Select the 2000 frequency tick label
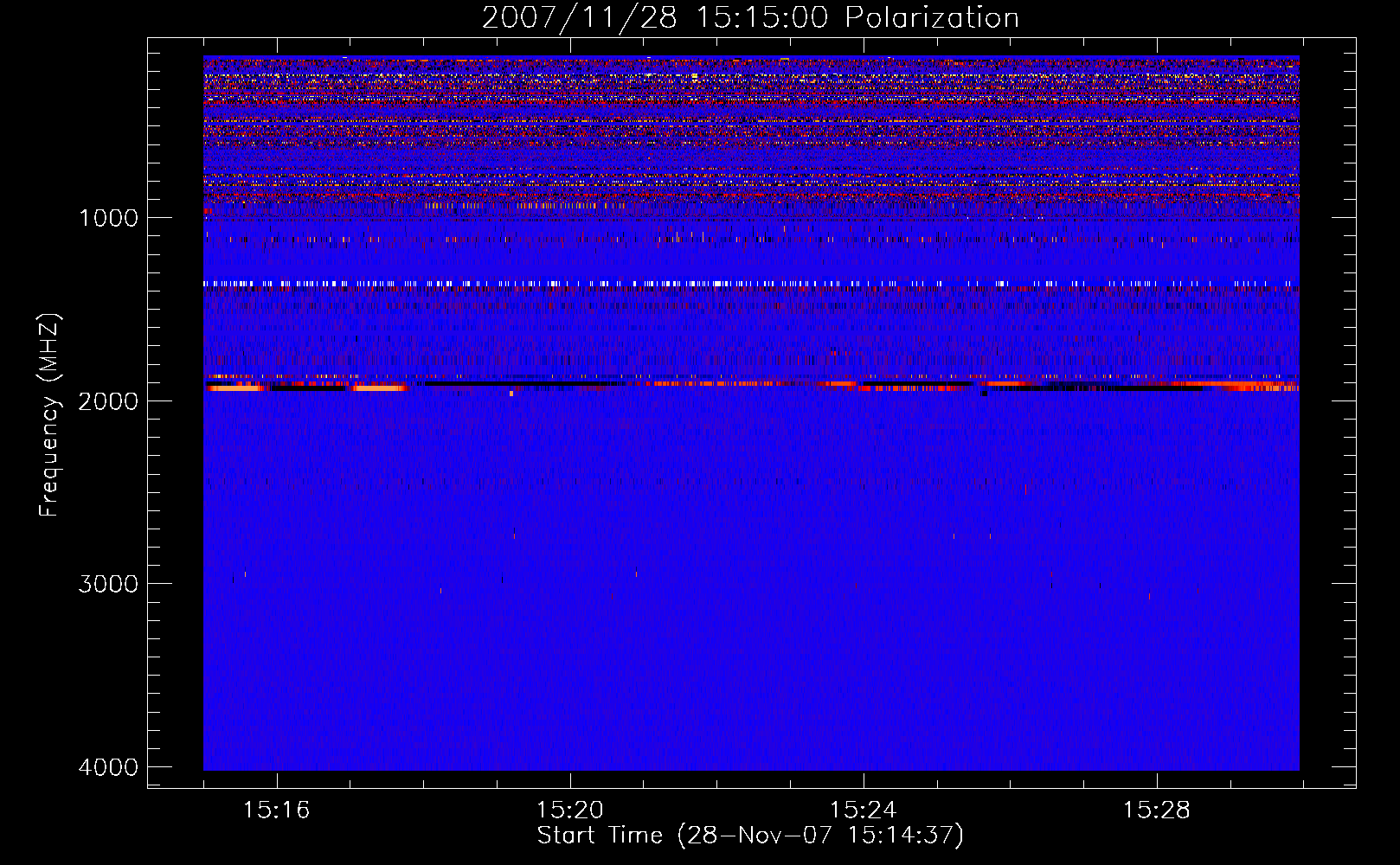The height and width of the screenshot is (865, 1400). (108, 400)
